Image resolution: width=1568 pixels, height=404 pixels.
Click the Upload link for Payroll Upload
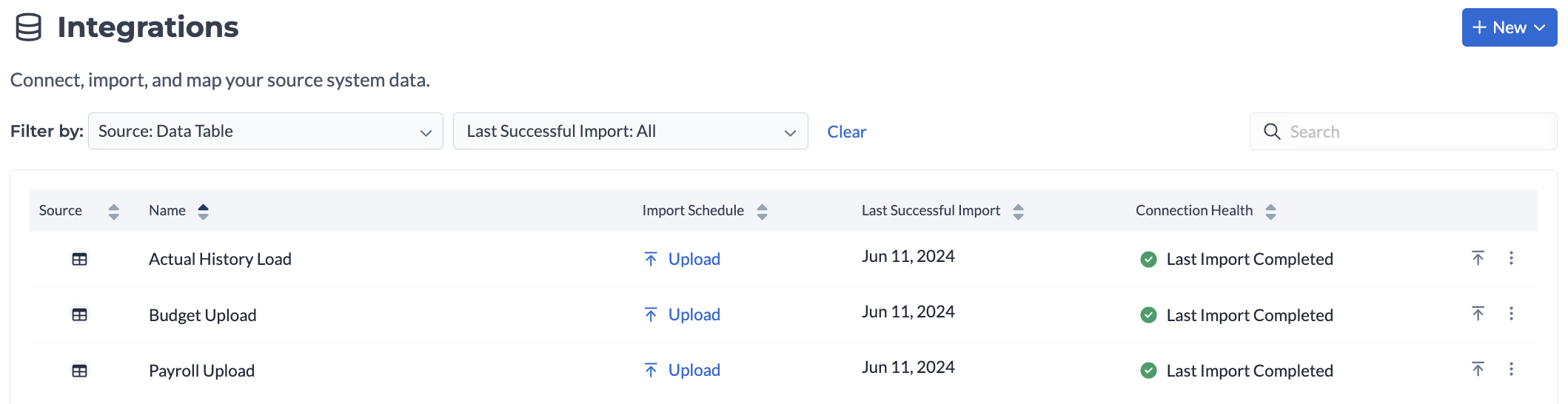(x=694, y=370)
